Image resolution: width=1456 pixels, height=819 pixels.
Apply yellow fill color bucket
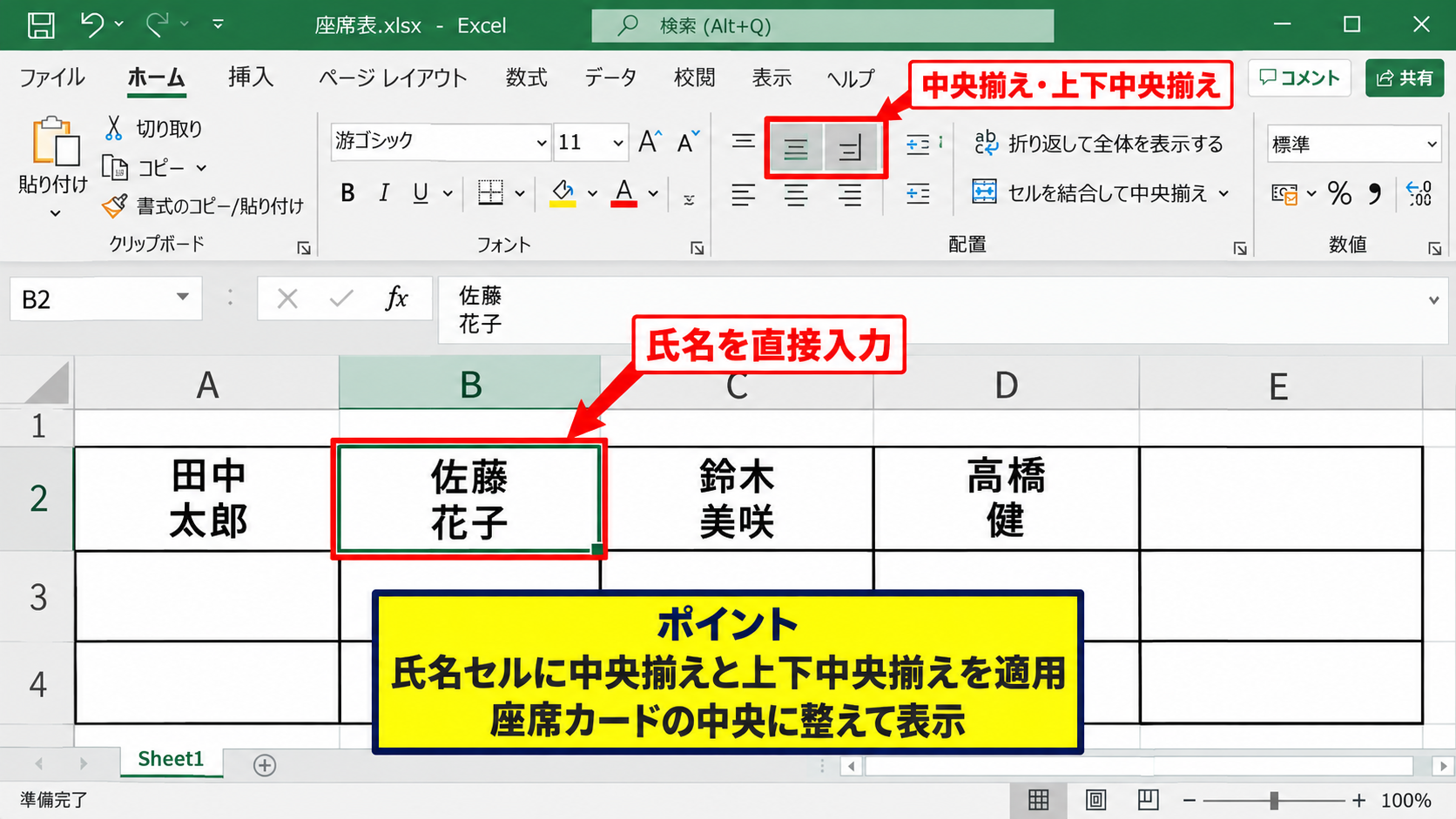(x=563, y=193)
